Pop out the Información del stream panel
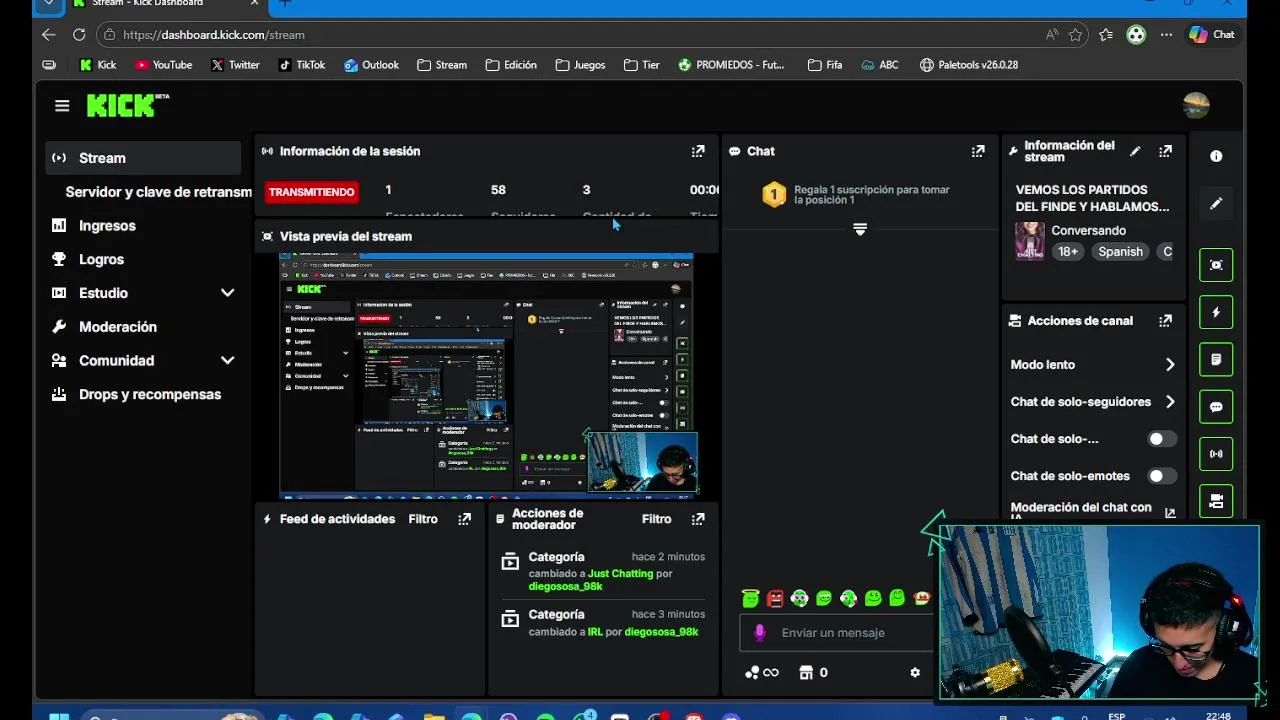 coord(1165,152)
